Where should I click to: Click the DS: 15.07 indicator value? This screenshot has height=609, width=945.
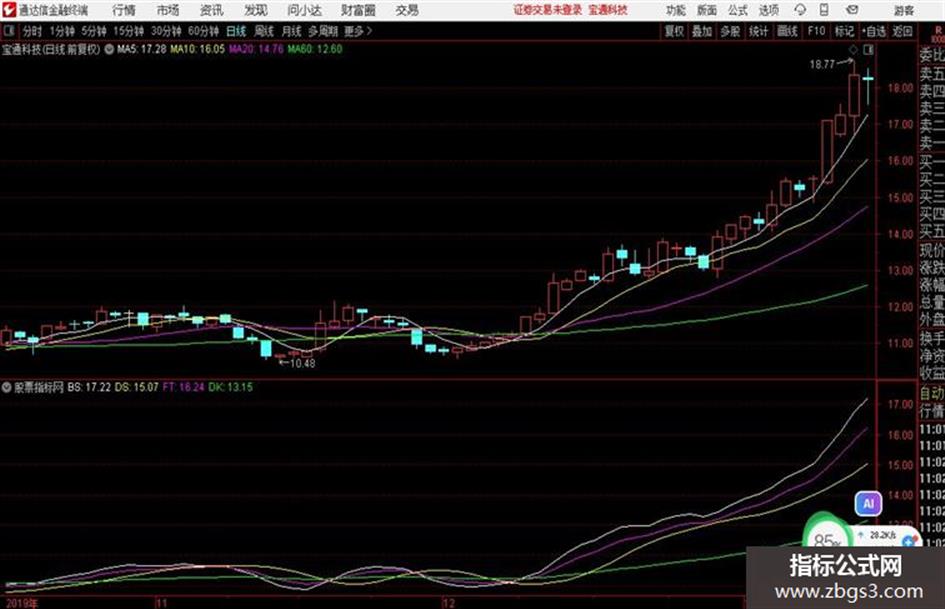[x=137, y=387]
